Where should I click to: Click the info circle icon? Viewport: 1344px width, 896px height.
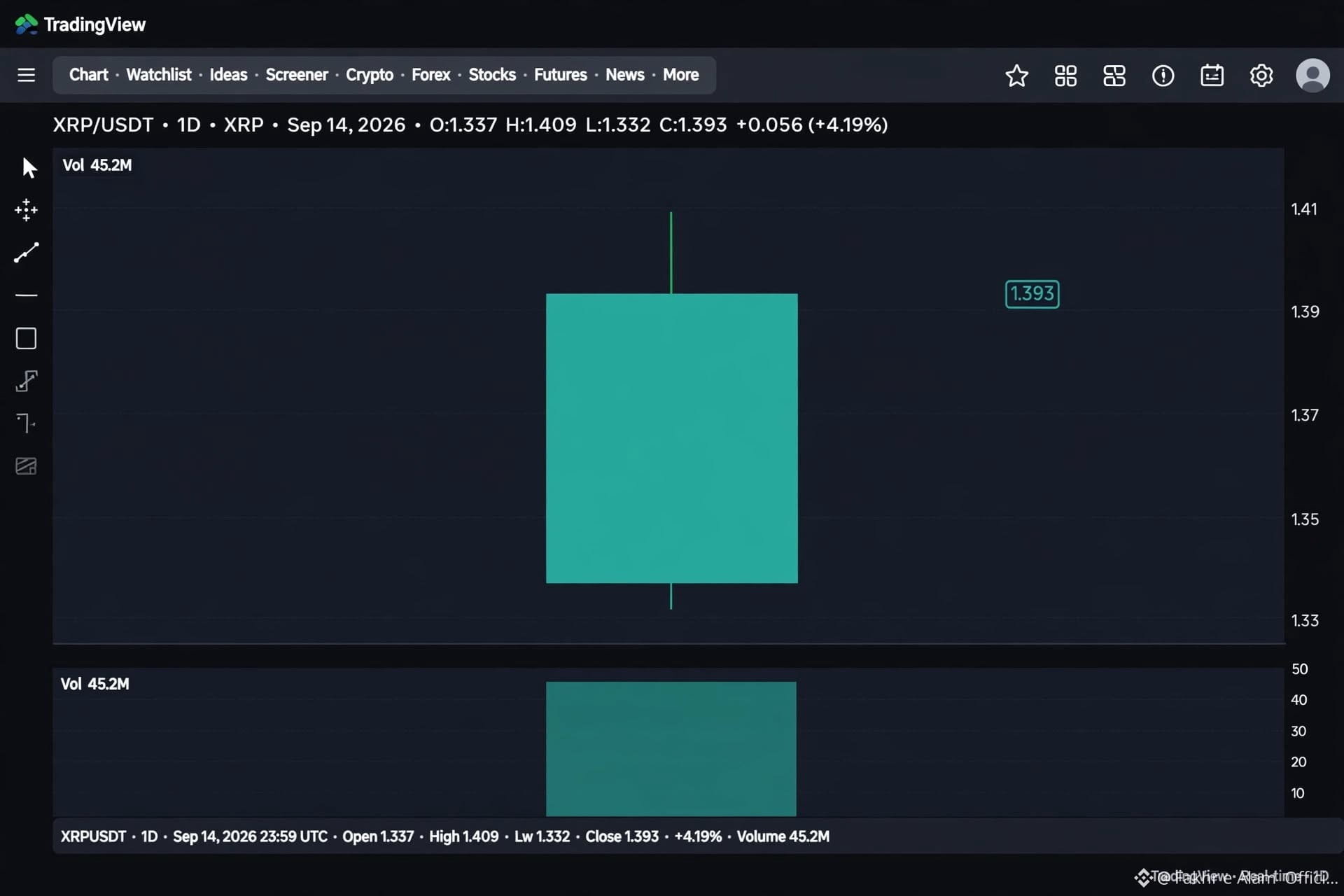click(1163, 76)
